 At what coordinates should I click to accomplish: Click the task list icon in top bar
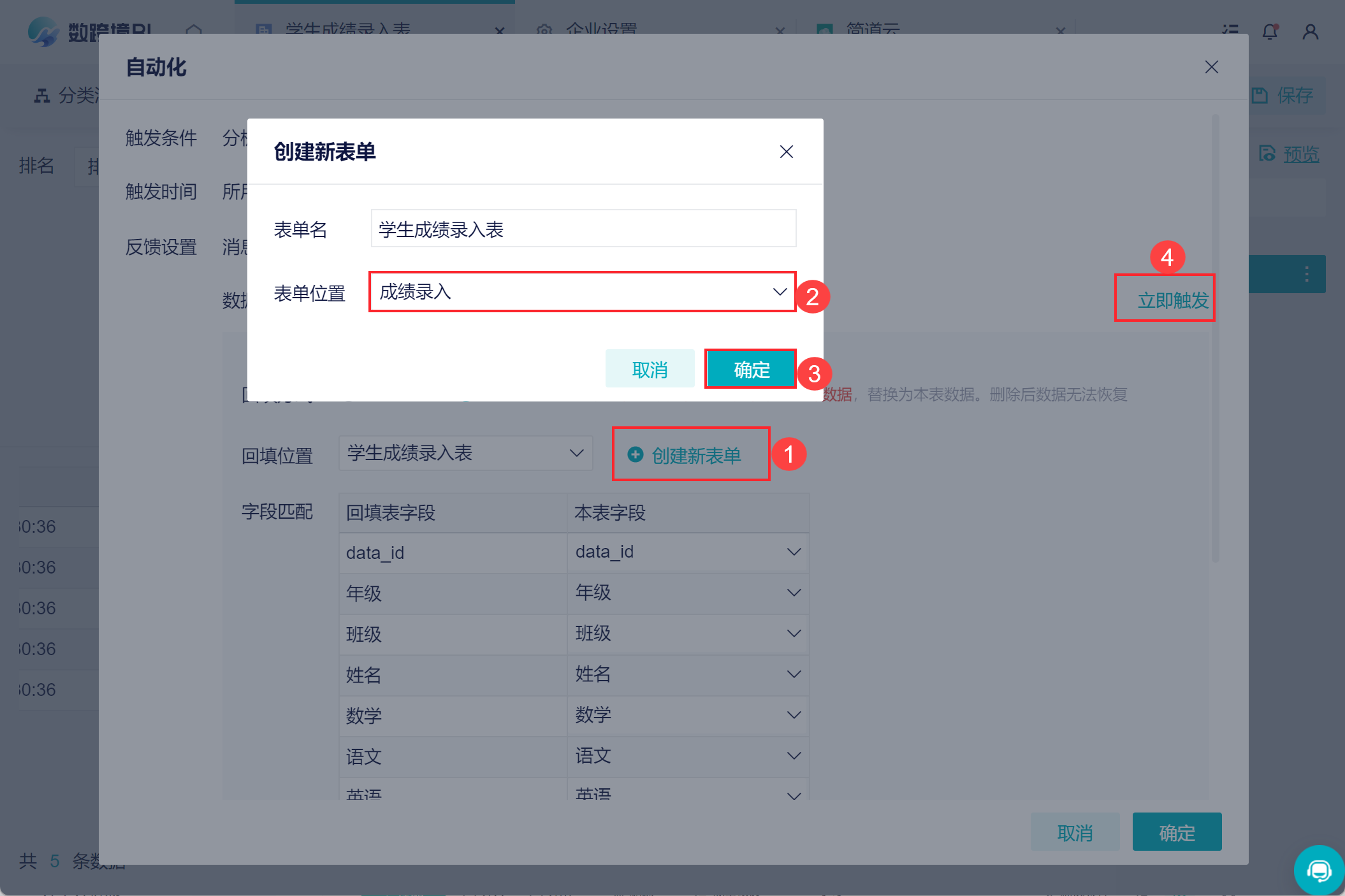pyautogui.click(x=1230, y=30)
